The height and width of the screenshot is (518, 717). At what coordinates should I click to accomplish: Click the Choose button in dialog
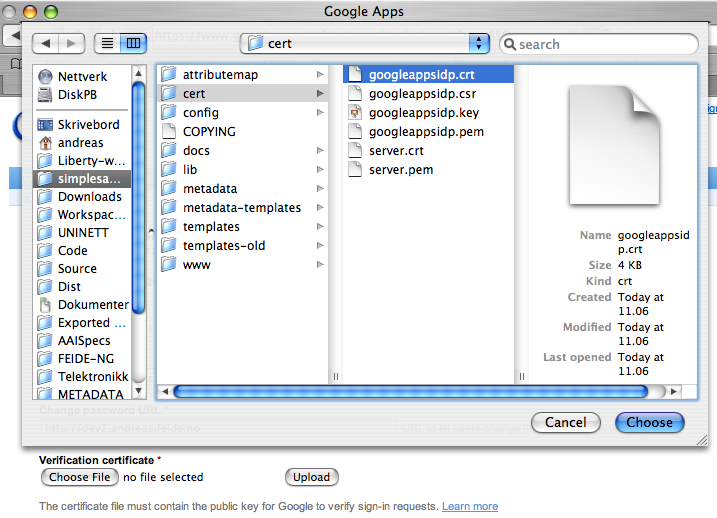click(x=649, y=423)
